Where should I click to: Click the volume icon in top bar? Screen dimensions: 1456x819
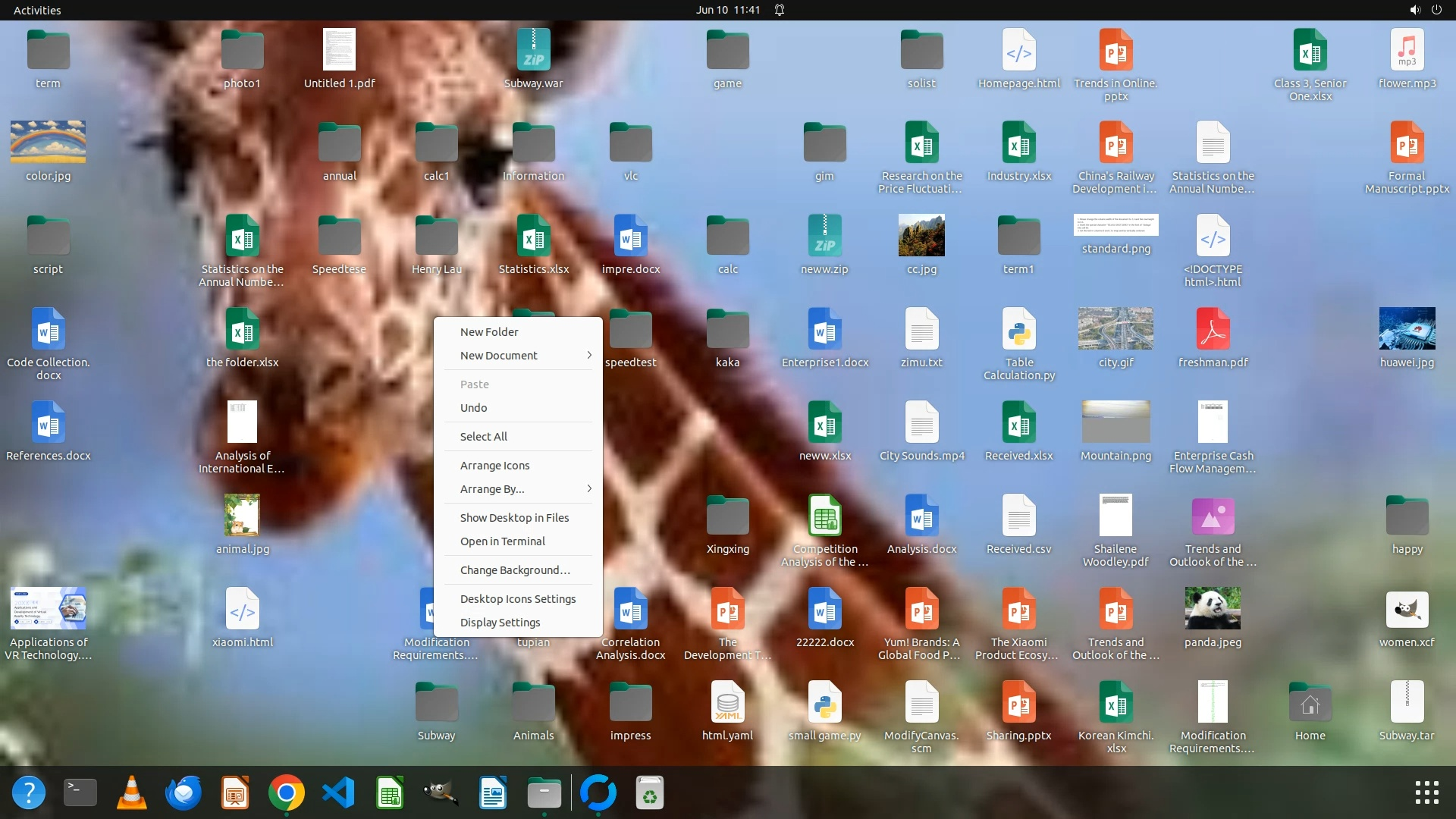tap(1414, 10)
